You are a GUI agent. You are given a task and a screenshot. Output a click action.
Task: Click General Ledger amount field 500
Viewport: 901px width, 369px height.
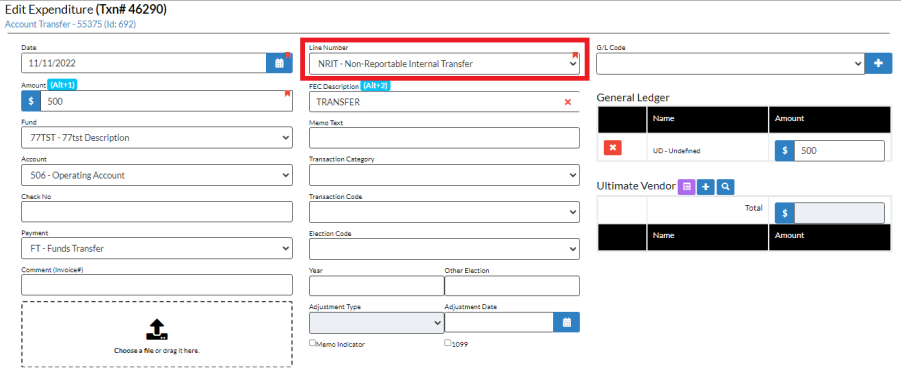tap(840, 151)
